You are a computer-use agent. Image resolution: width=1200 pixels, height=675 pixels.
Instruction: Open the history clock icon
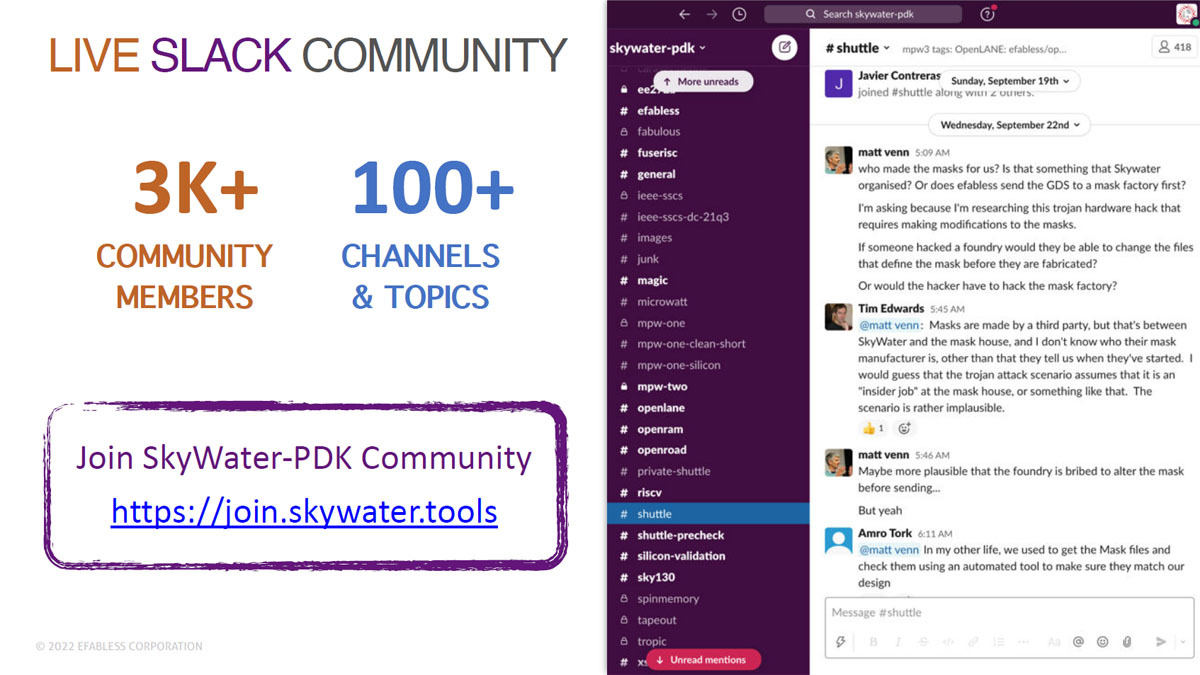click(x=739, y=14)
